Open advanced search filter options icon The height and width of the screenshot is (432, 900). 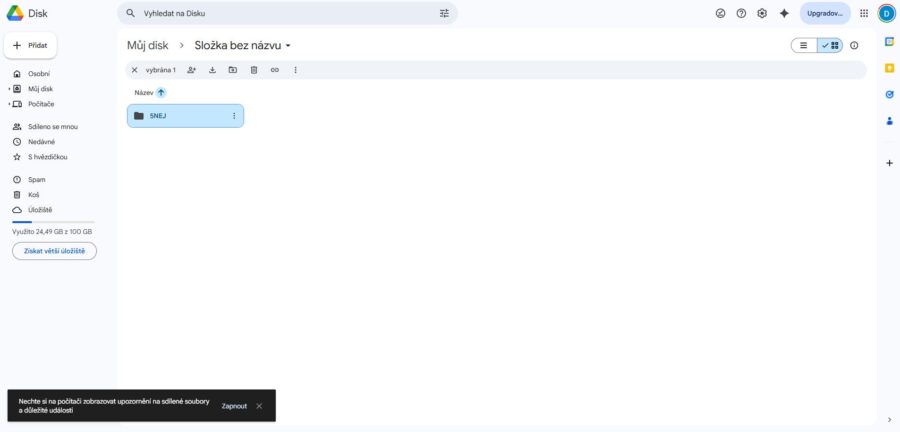tap(444, 13)
